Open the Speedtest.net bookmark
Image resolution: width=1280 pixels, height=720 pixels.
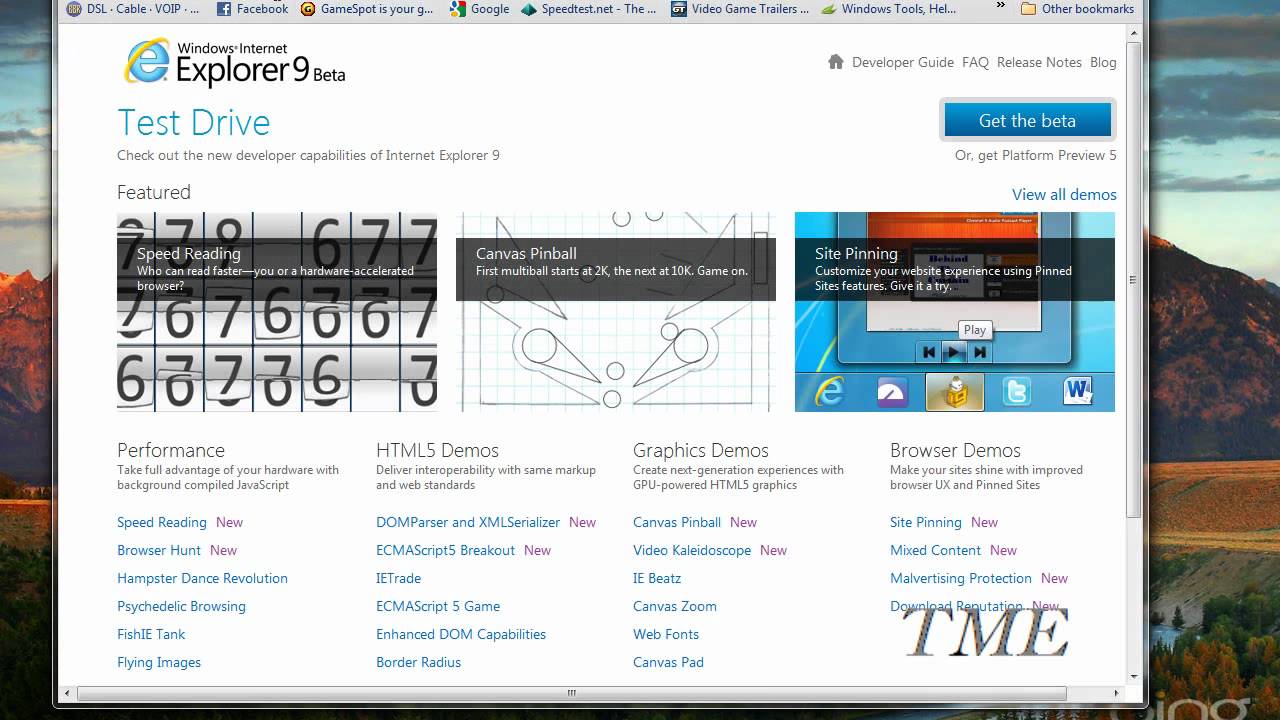(x=589, y=9)
